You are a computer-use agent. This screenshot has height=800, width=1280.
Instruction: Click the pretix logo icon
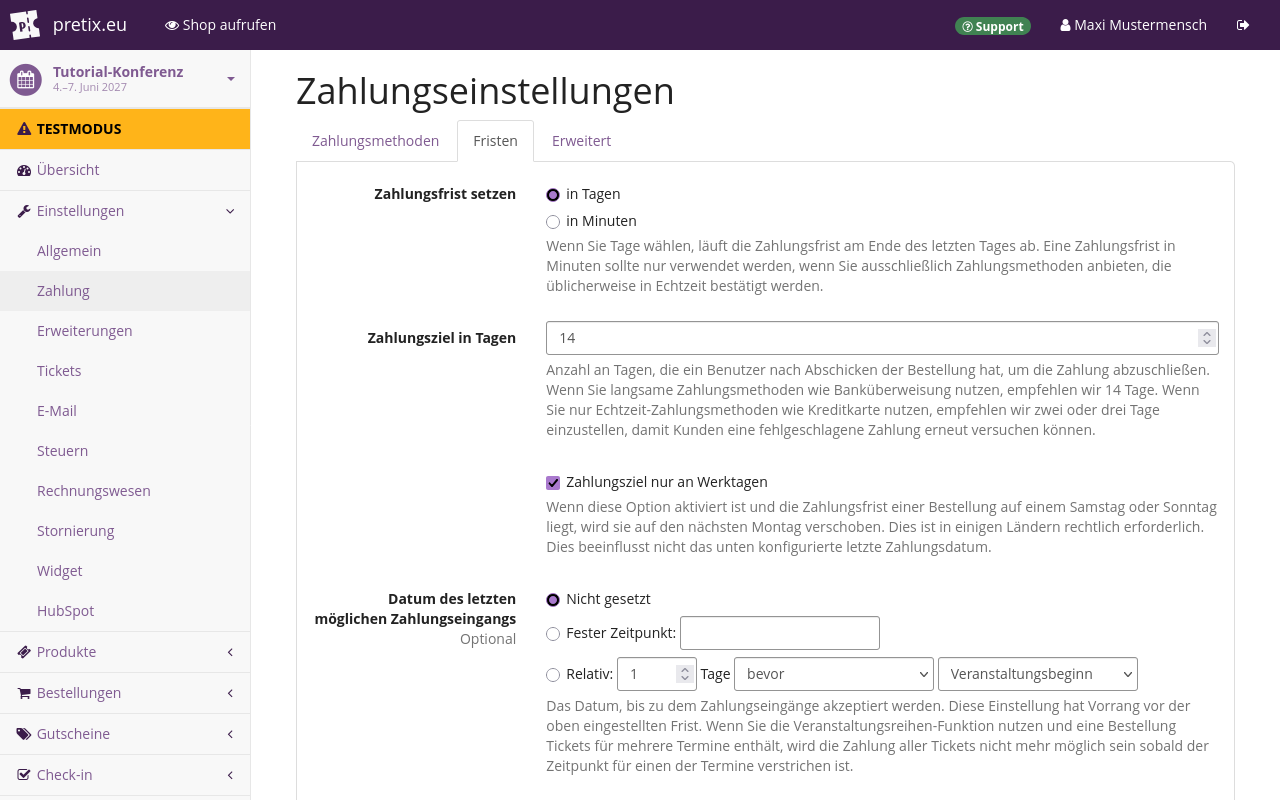(x=25, y=25)
